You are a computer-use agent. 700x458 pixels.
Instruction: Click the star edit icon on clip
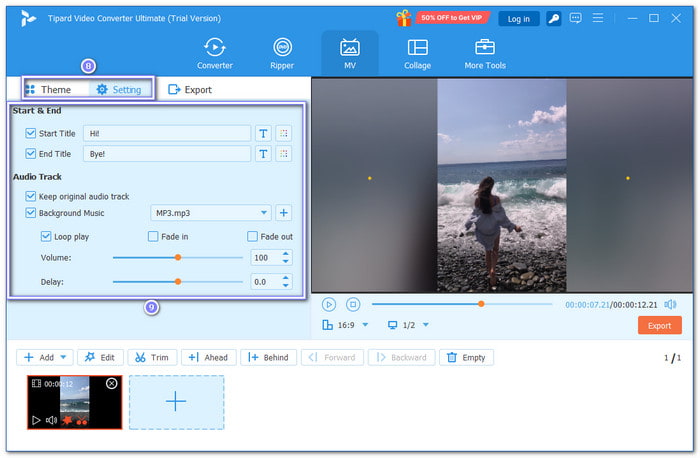(67, 420)
